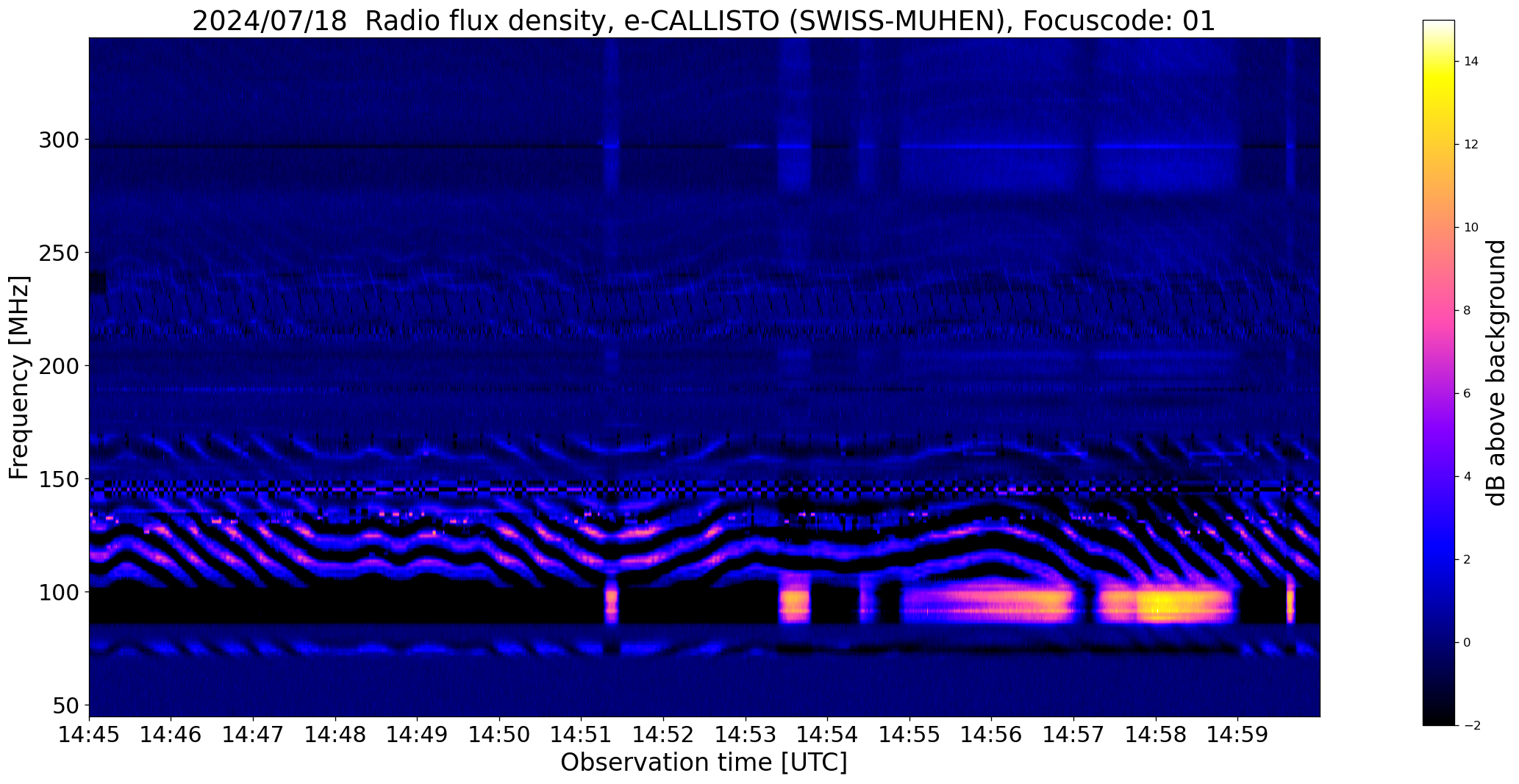1519x784 pixels.
Task: Click the 14:56 time tick label
Action: pos(992,734)
